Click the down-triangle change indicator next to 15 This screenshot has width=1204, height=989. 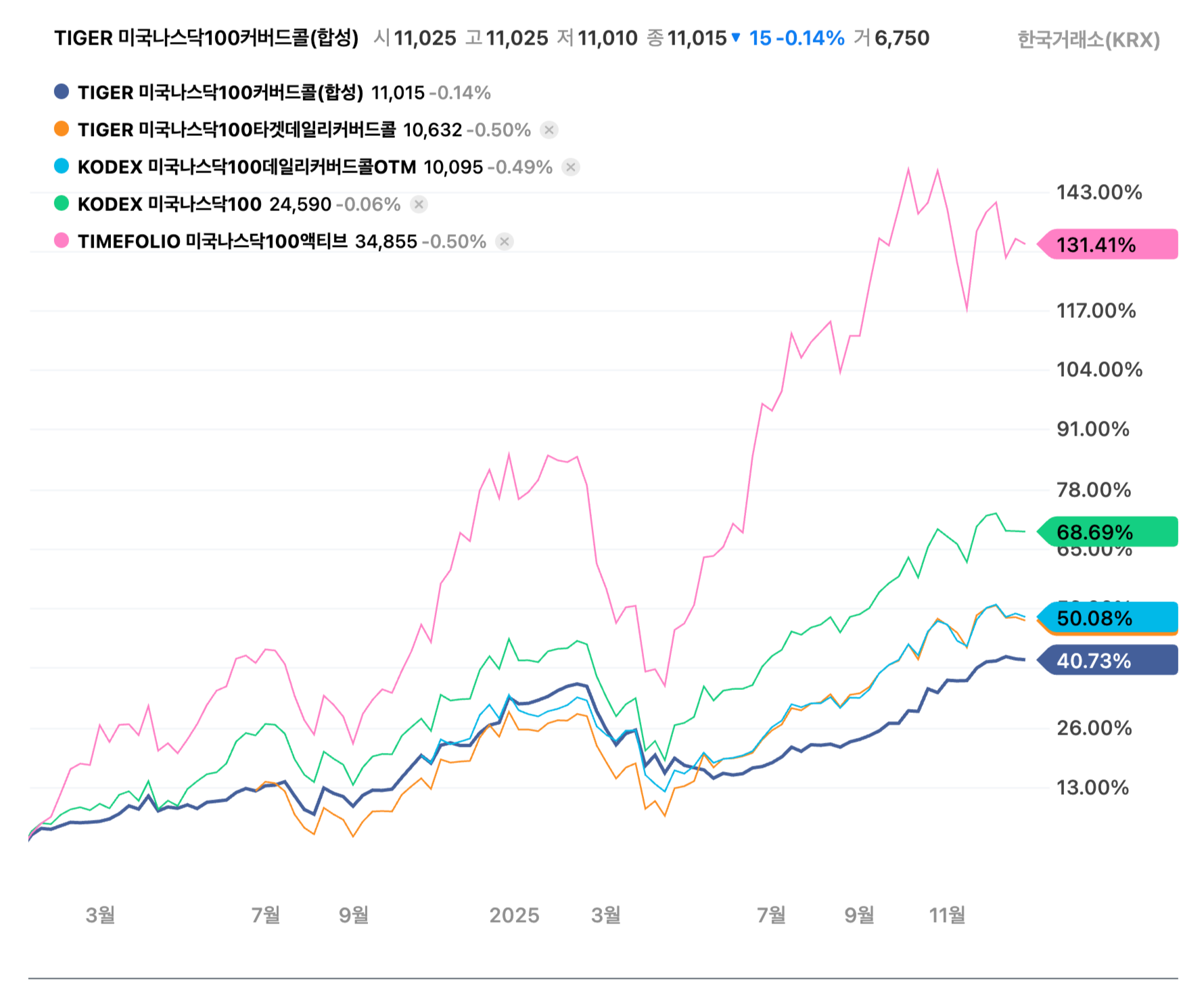point(736,37)
